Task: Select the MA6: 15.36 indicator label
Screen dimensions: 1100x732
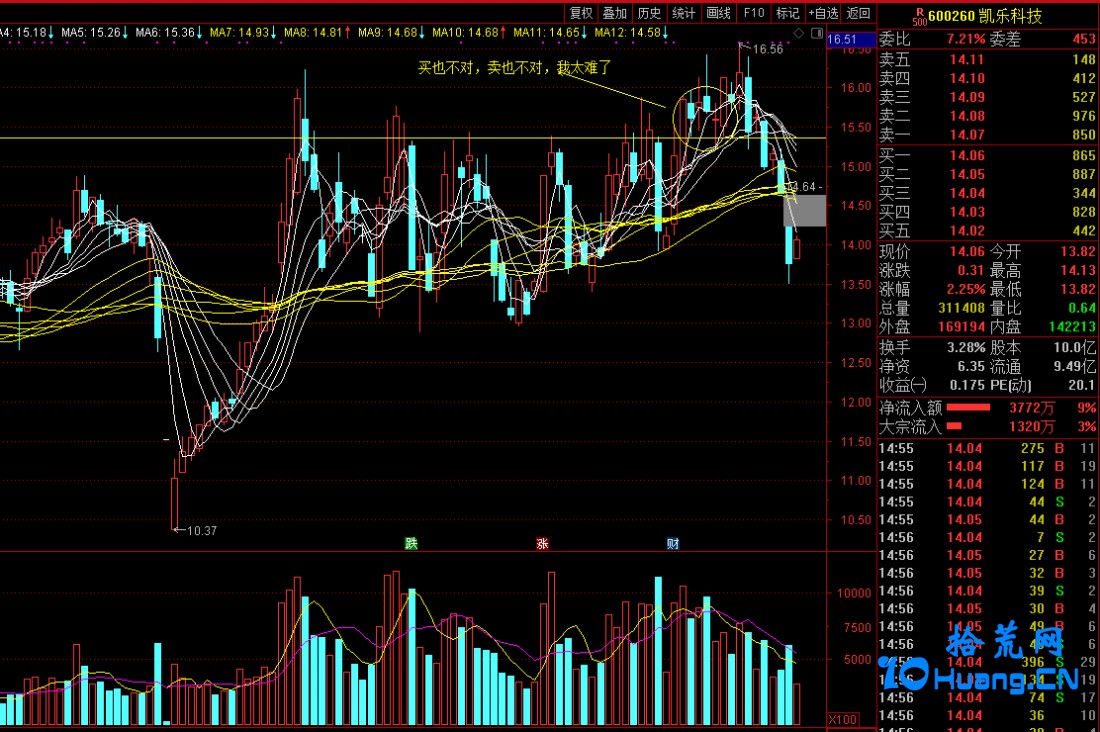Action: tap(168, 32)
